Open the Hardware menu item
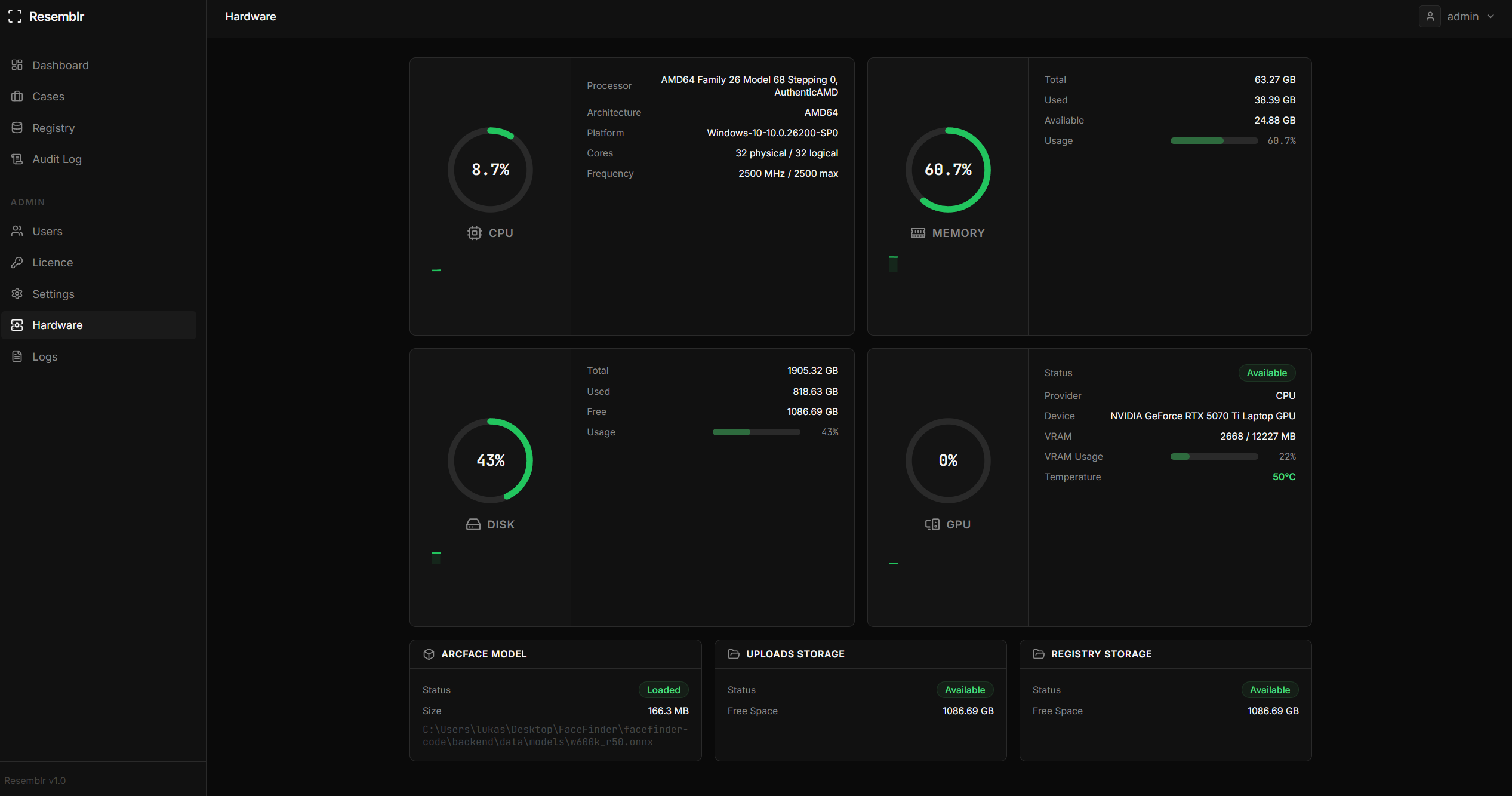 point(57,325)
